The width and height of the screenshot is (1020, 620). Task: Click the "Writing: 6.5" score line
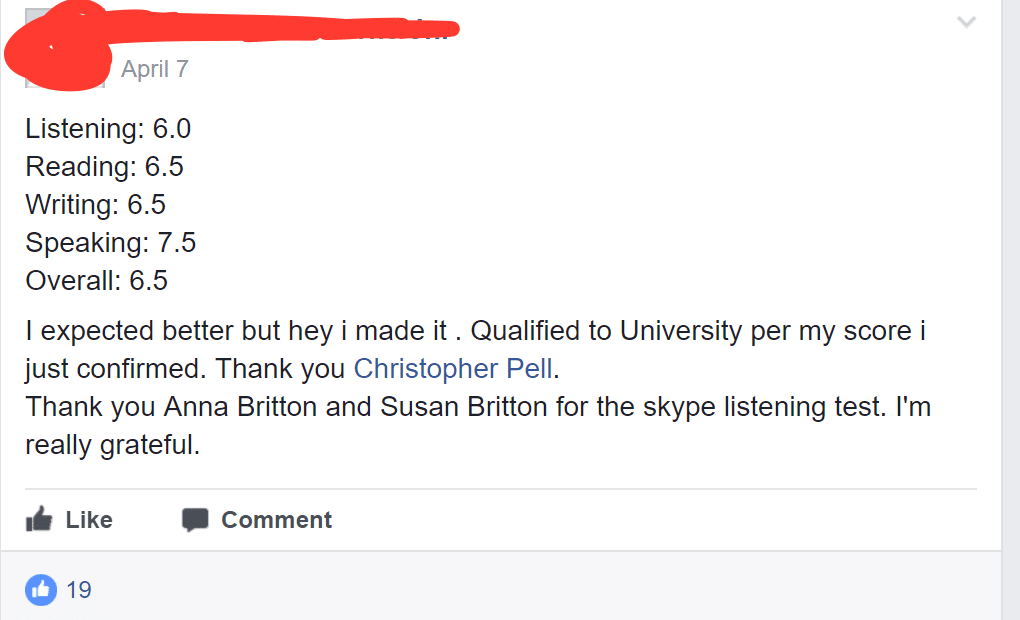[96, 205]
